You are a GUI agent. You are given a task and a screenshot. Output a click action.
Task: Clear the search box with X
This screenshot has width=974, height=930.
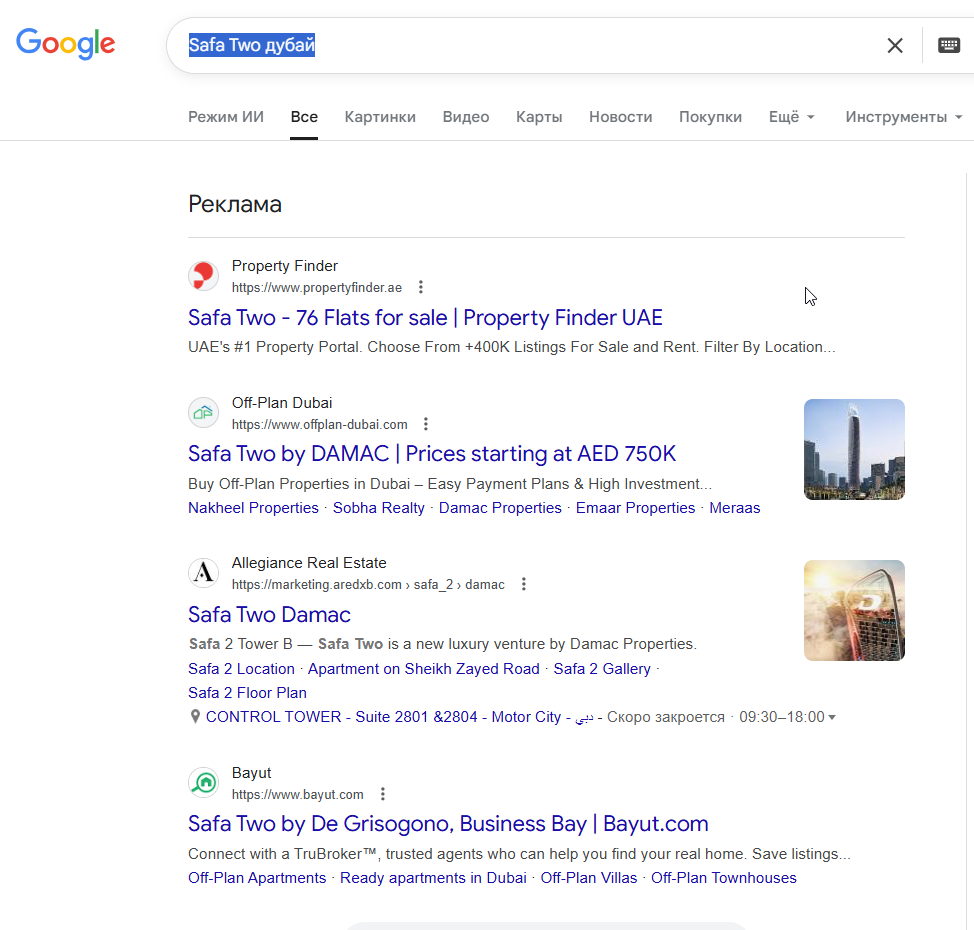click(895, 45)
